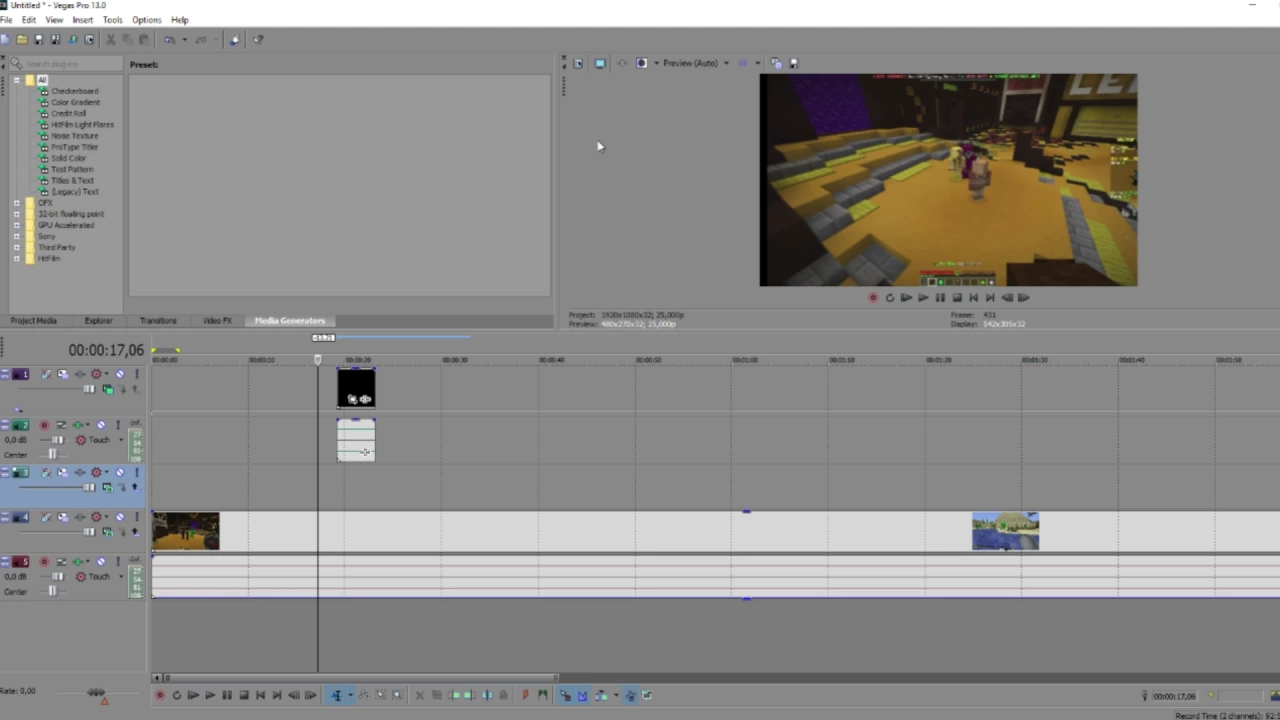
Task: Click the Open folder toolbar icon
Action: coord(22,40)
